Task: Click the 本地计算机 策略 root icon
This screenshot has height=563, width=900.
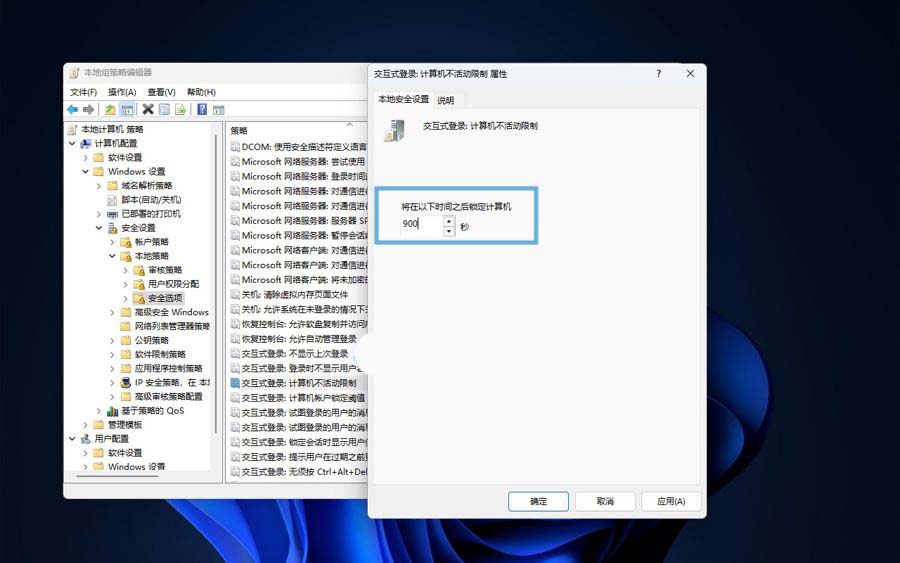Action: 73,129
